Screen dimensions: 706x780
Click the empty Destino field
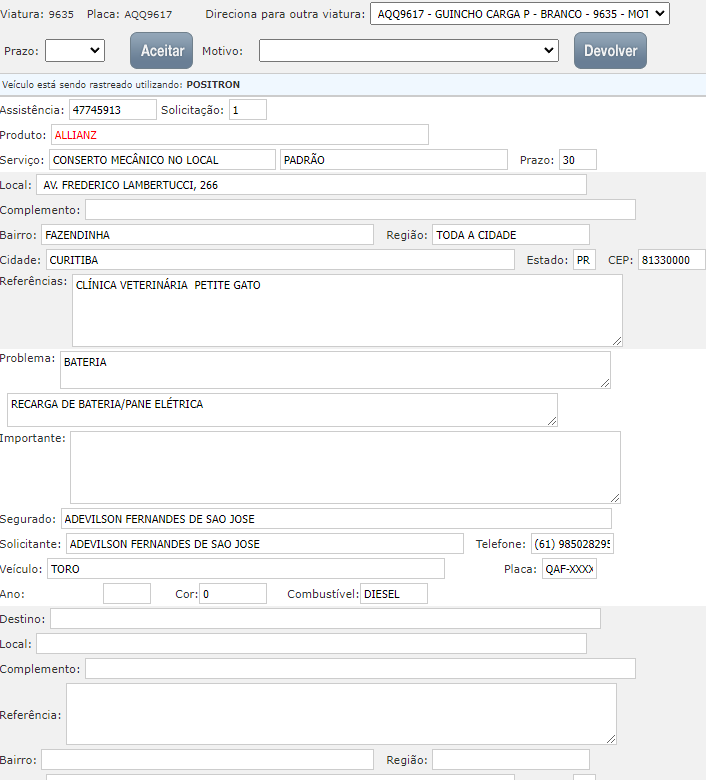tap(325, 619)
